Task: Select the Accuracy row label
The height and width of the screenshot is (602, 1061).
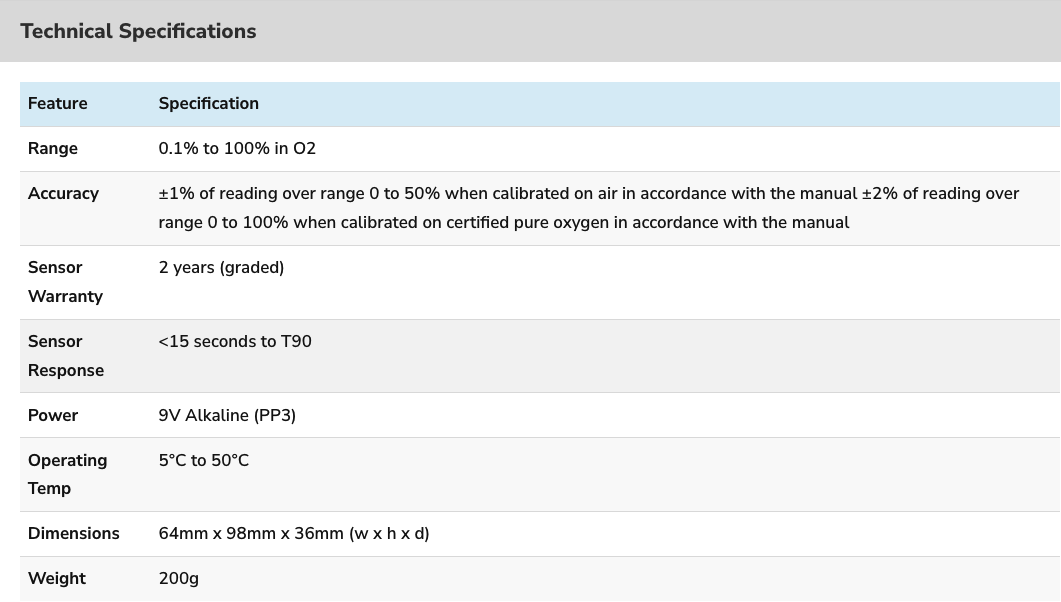Action: (x=63, y=193)
